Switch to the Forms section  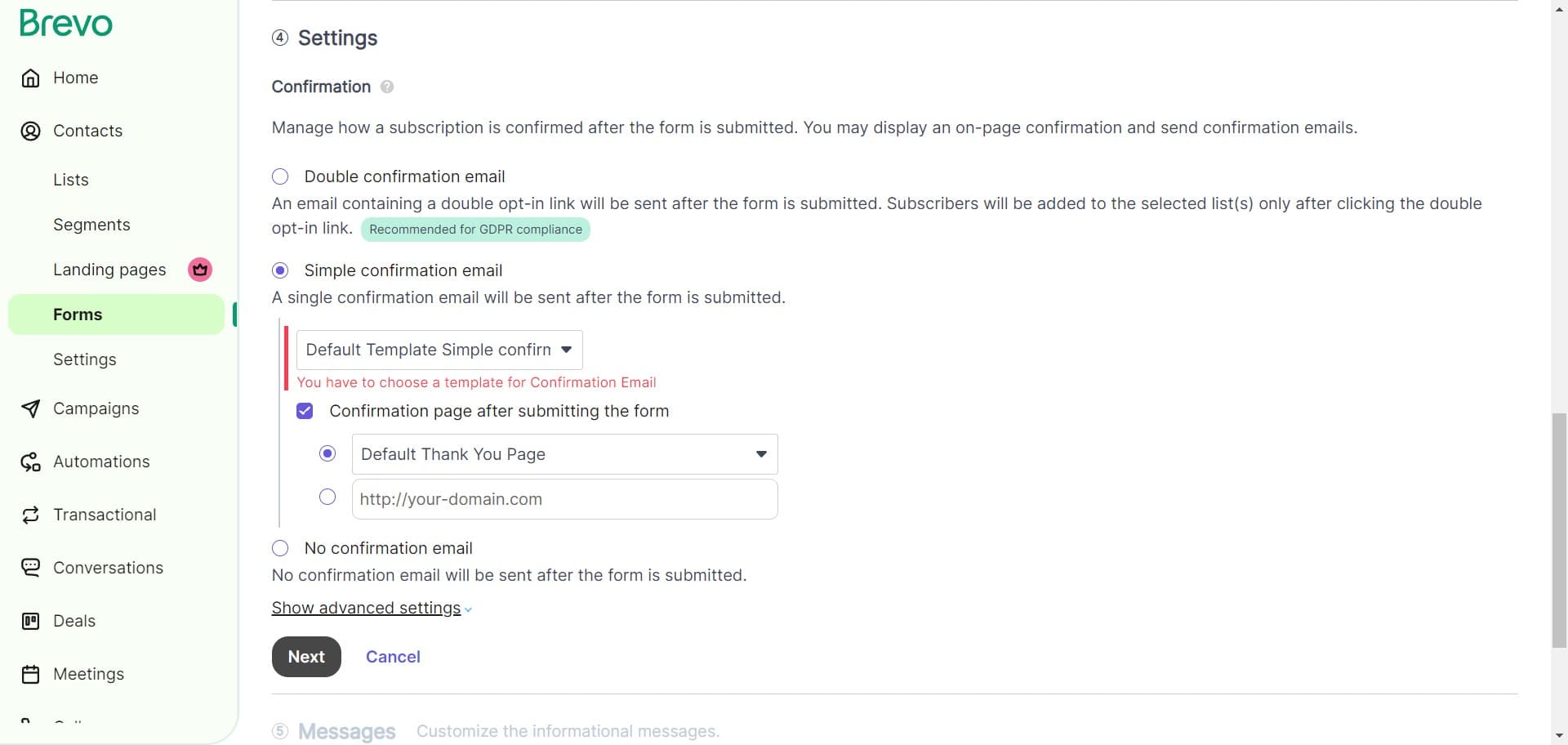[x=78, y=314]
